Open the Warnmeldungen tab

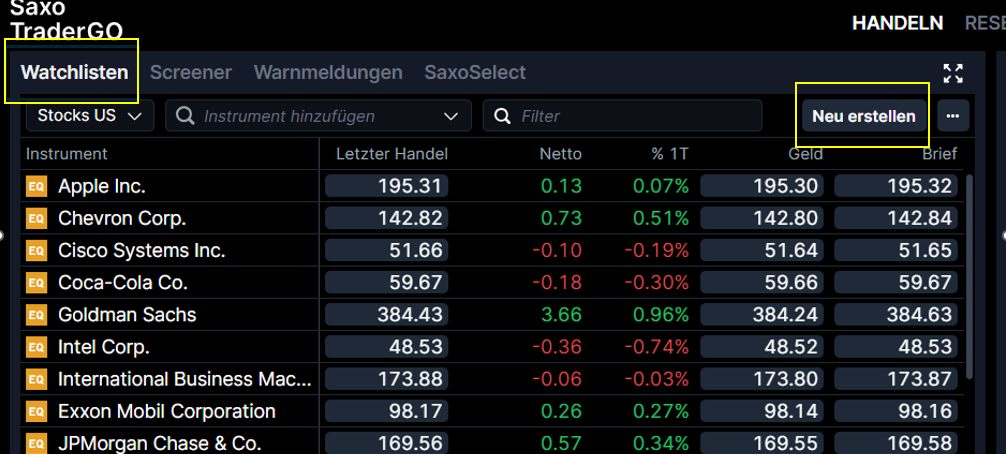pos(328,72)
